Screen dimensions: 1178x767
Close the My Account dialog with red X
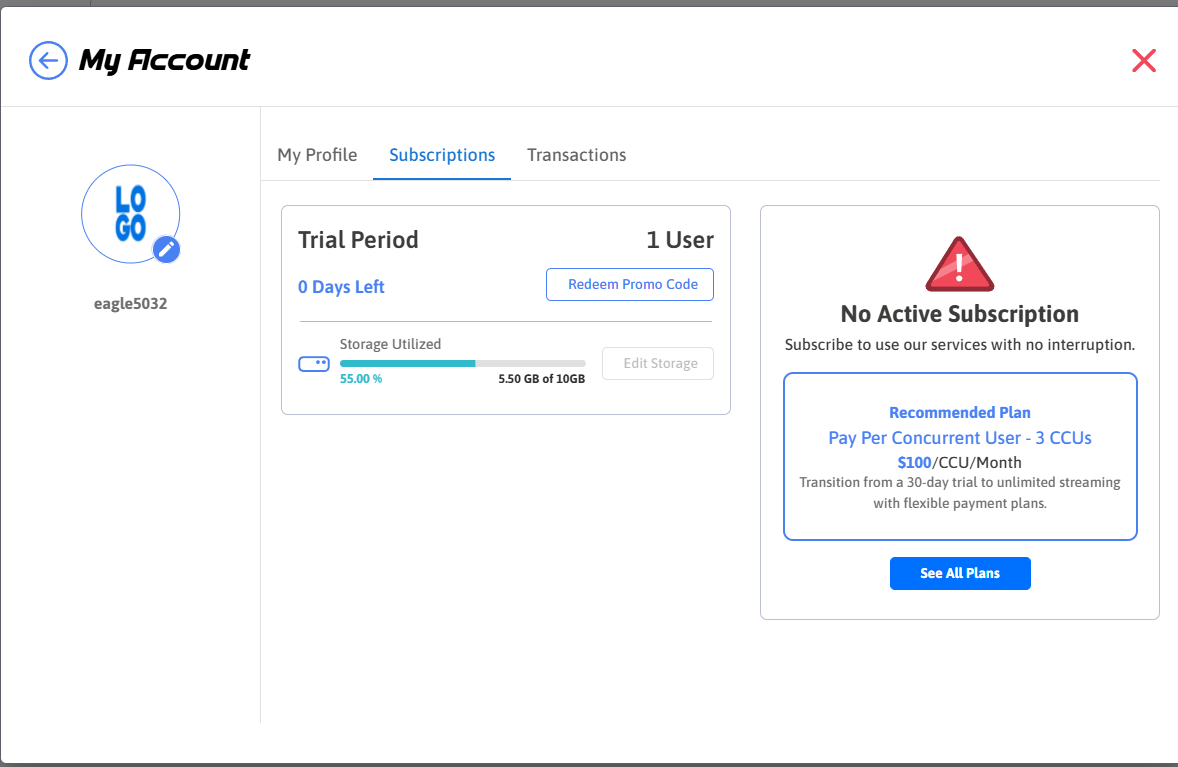pyautogui.click(x=1143, y=61)
